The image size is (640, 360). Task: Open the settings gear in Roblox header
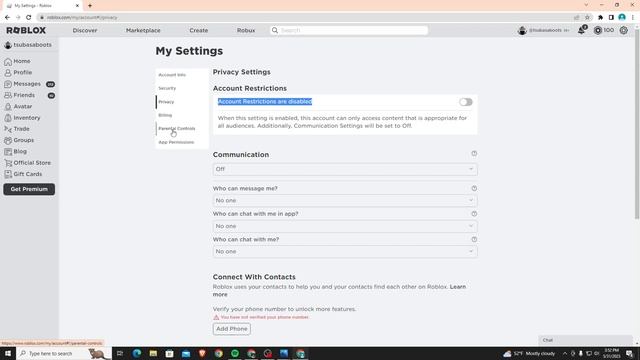coord(623,30)
